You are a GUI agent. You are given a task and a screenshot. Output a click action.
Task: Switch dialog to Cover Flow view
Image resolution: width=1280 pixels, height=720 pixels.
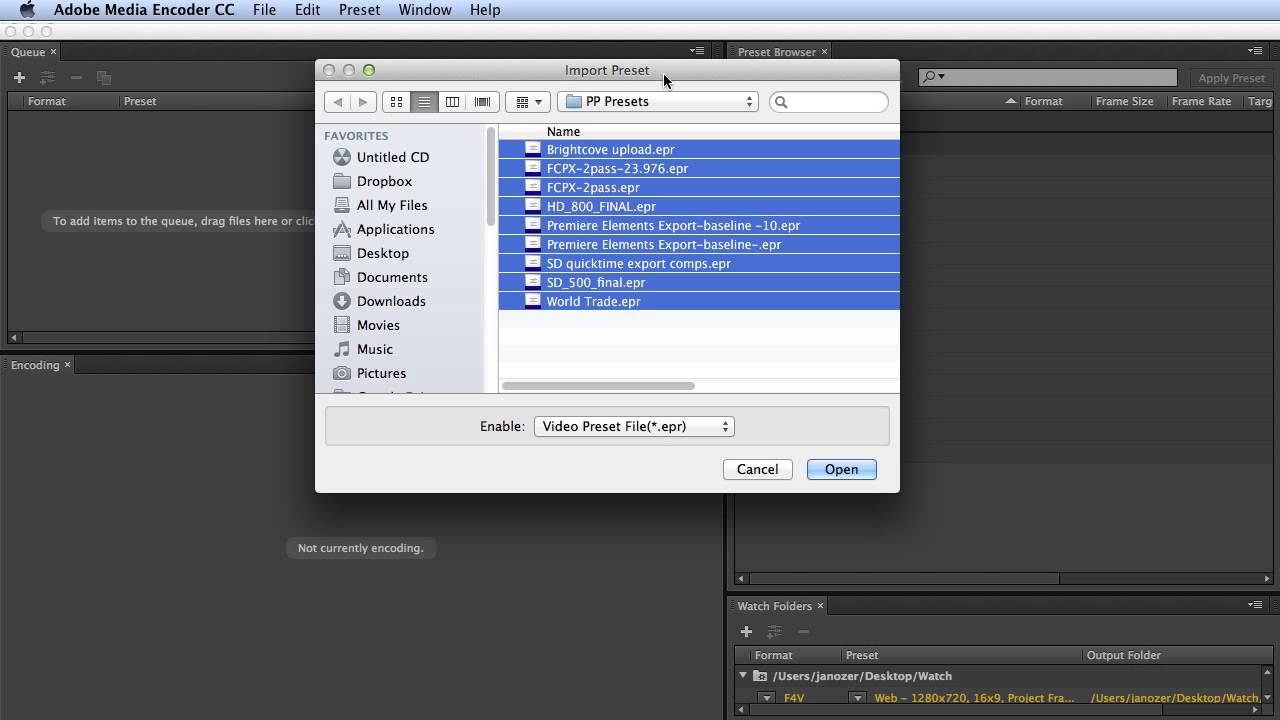click(483, 102)
